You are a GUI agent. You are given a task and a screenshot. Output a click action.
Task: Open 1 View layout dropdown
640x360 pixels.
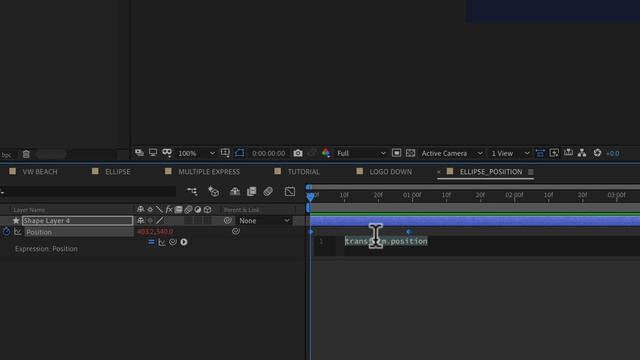tap(510, 153)
